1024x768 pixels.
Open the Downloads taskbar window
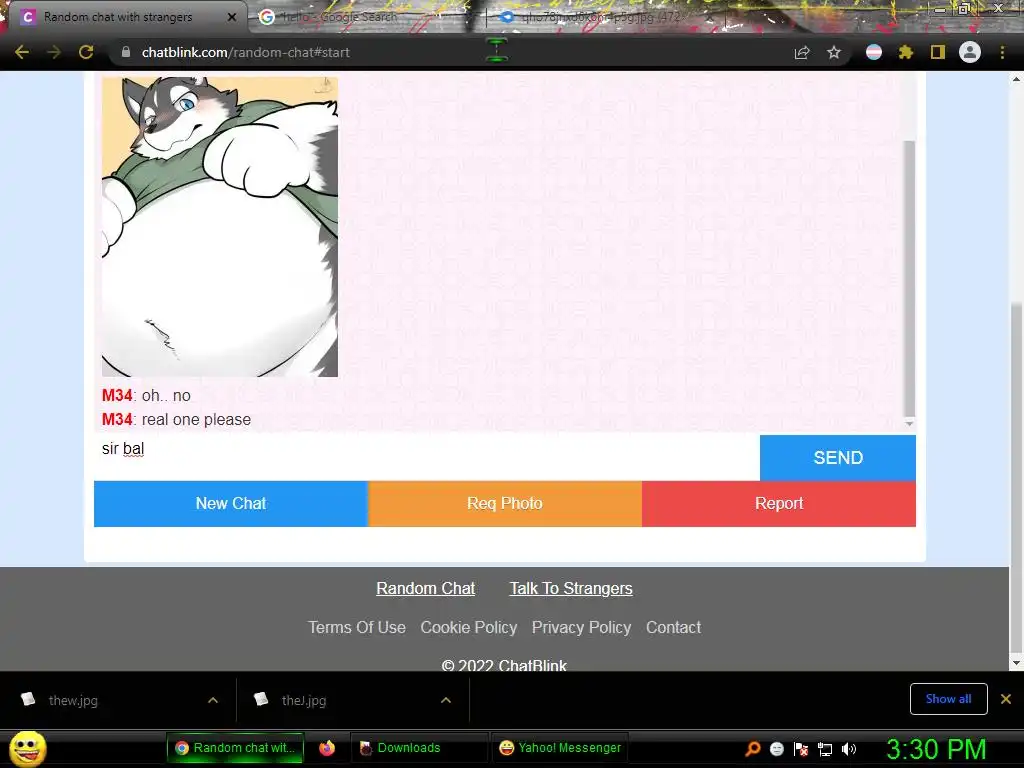click(x=419, y=748)
